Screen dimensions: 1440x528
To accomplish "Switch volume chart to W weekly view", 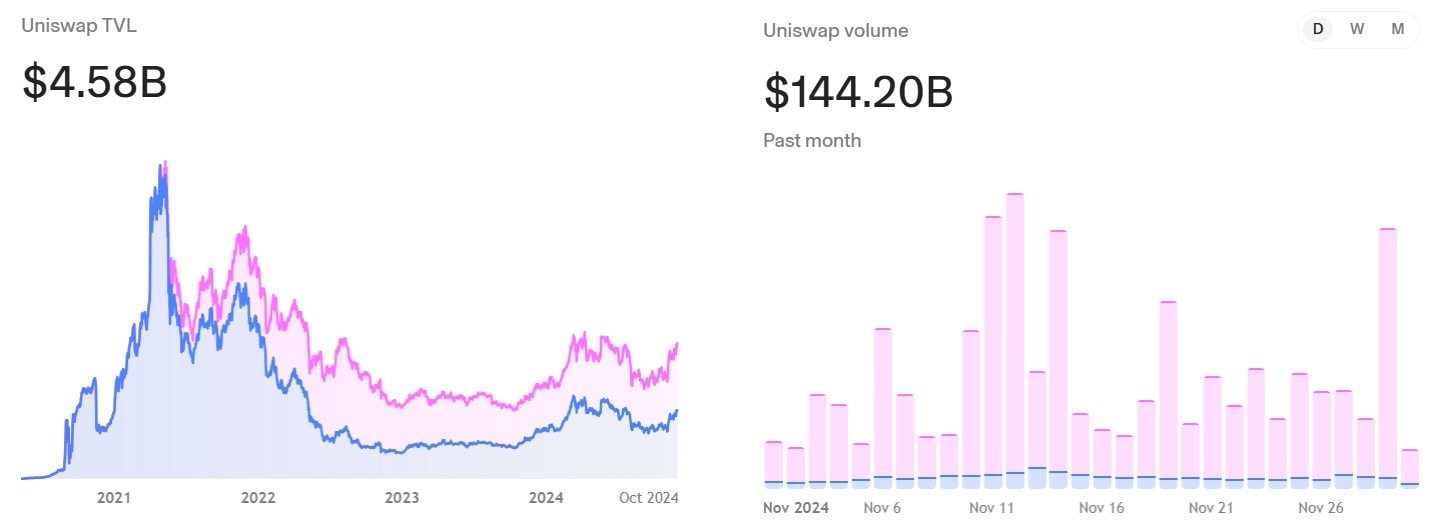I will click(1357, 29).
